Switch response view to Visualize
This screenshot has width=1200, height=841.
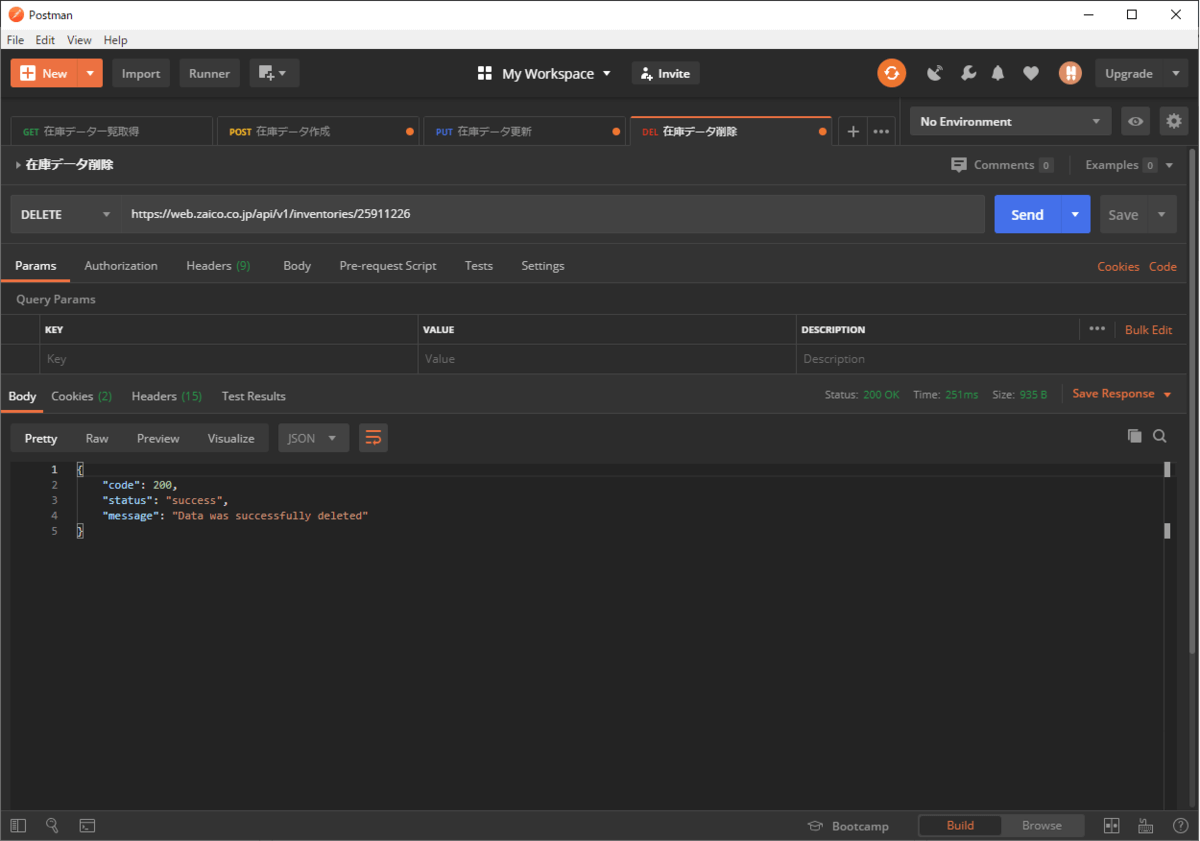(231, 438)
